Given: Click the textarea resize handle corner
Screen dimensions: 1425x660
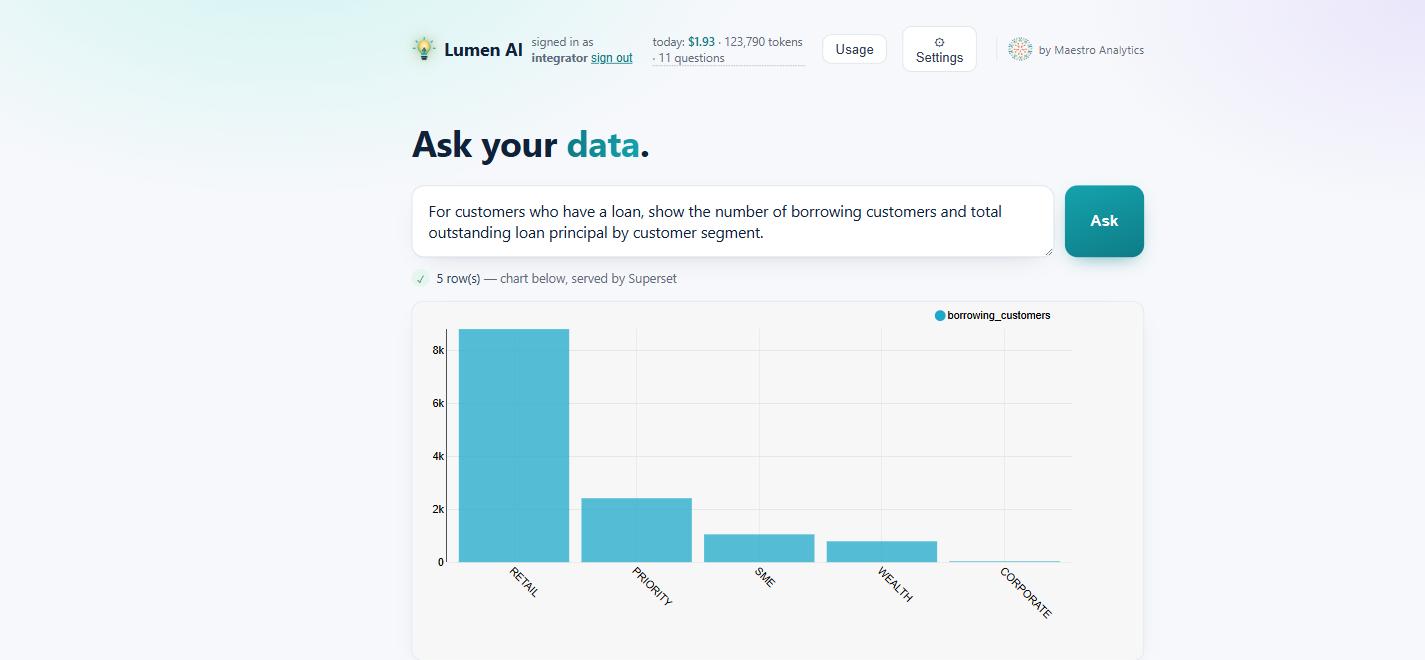Looking at the screenshot, I should (1048, 251).
